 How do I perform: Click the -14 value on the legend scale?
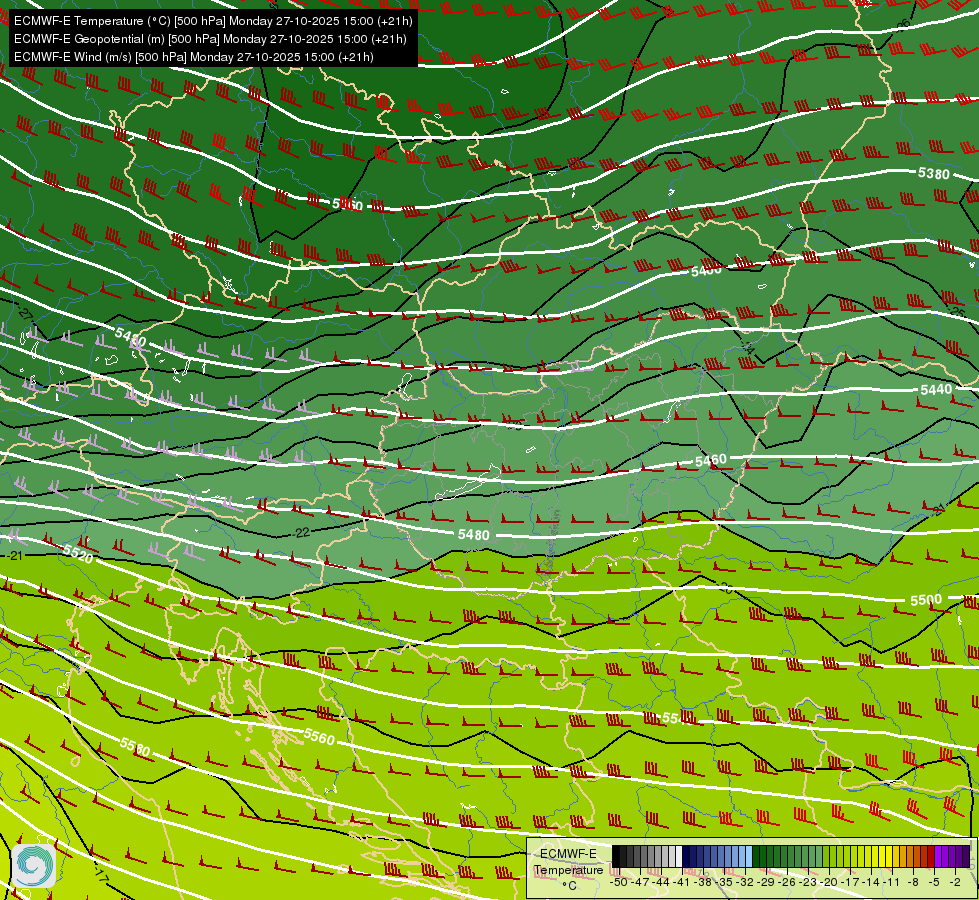coord(871,882)
